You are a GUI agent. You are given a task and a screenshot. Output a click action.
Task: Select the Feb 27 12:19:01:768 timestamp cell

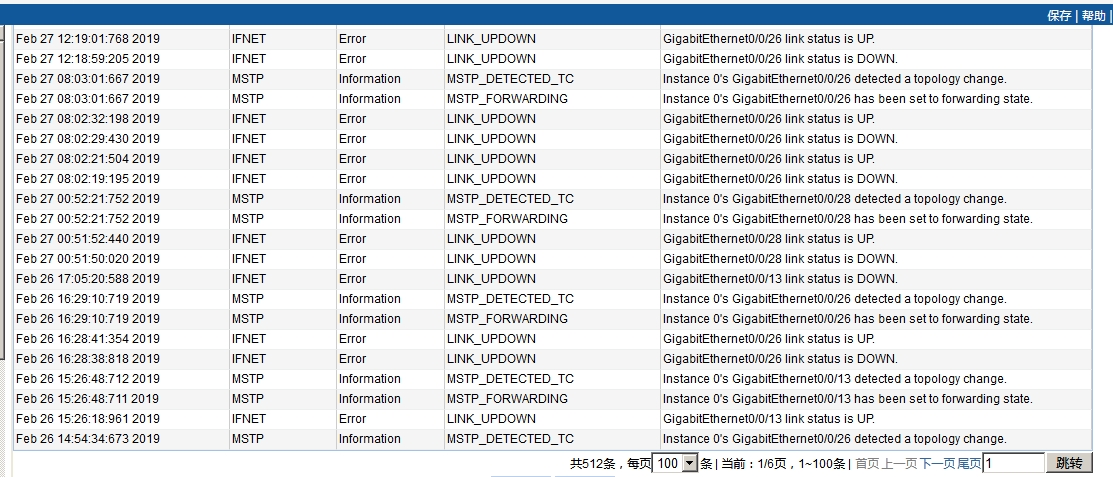tap(88, 39)
